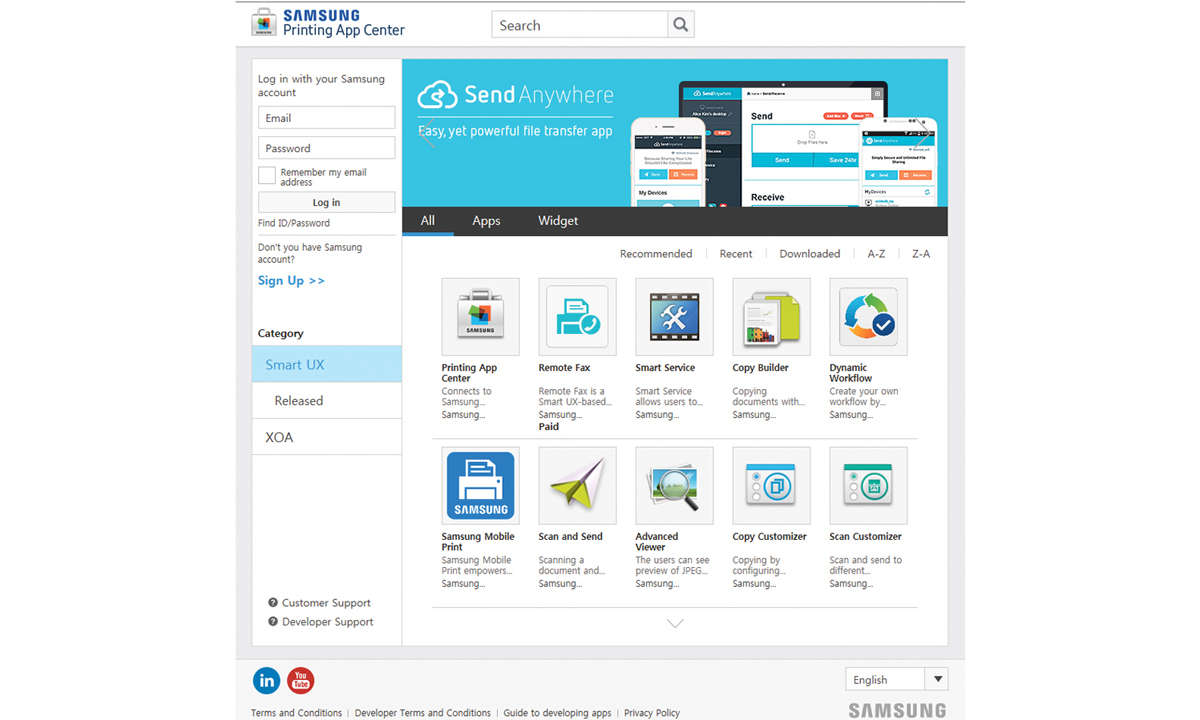Click the Log in button
Screen dimensions: 1200x720
point(326,202)
